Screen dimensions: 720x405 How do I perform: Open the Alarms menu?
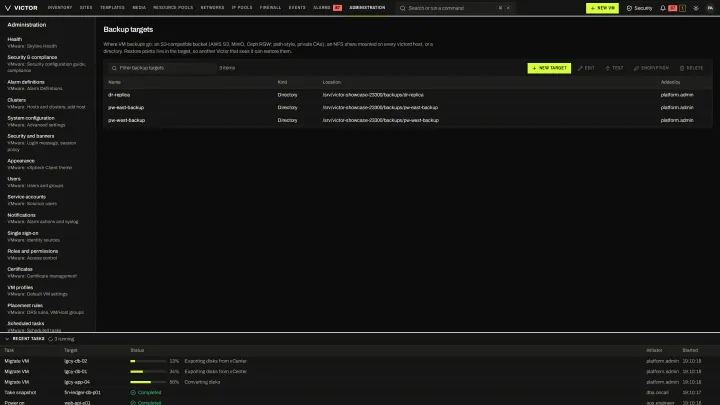322,8
